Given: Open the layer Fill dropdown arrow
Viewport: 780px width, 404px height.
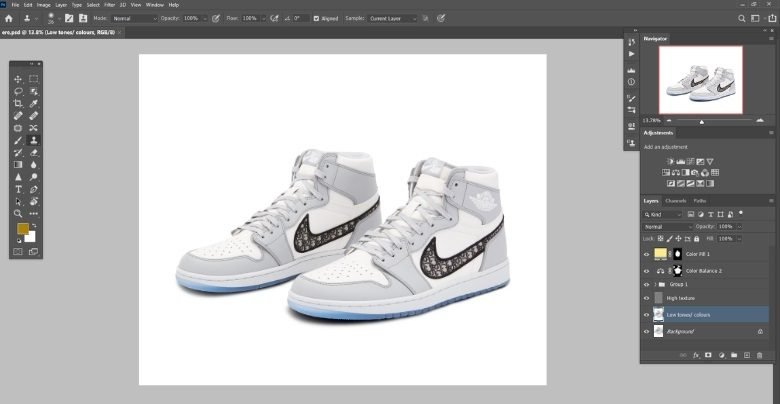Looking at the screenshot, I should click(x=739, y=239).
